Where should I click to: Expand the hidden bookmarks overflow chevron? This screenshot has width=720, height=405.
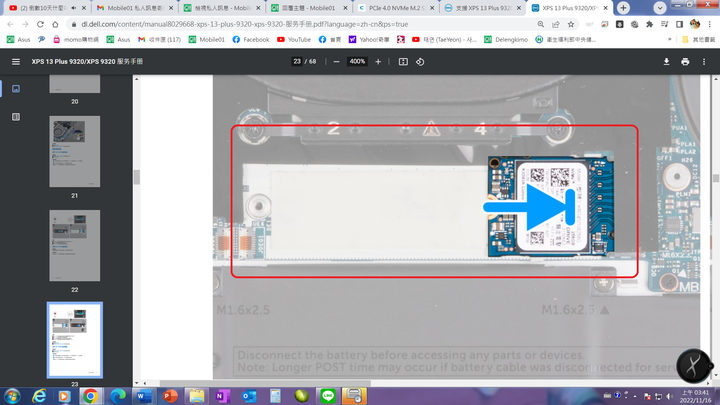coord(669,39)
